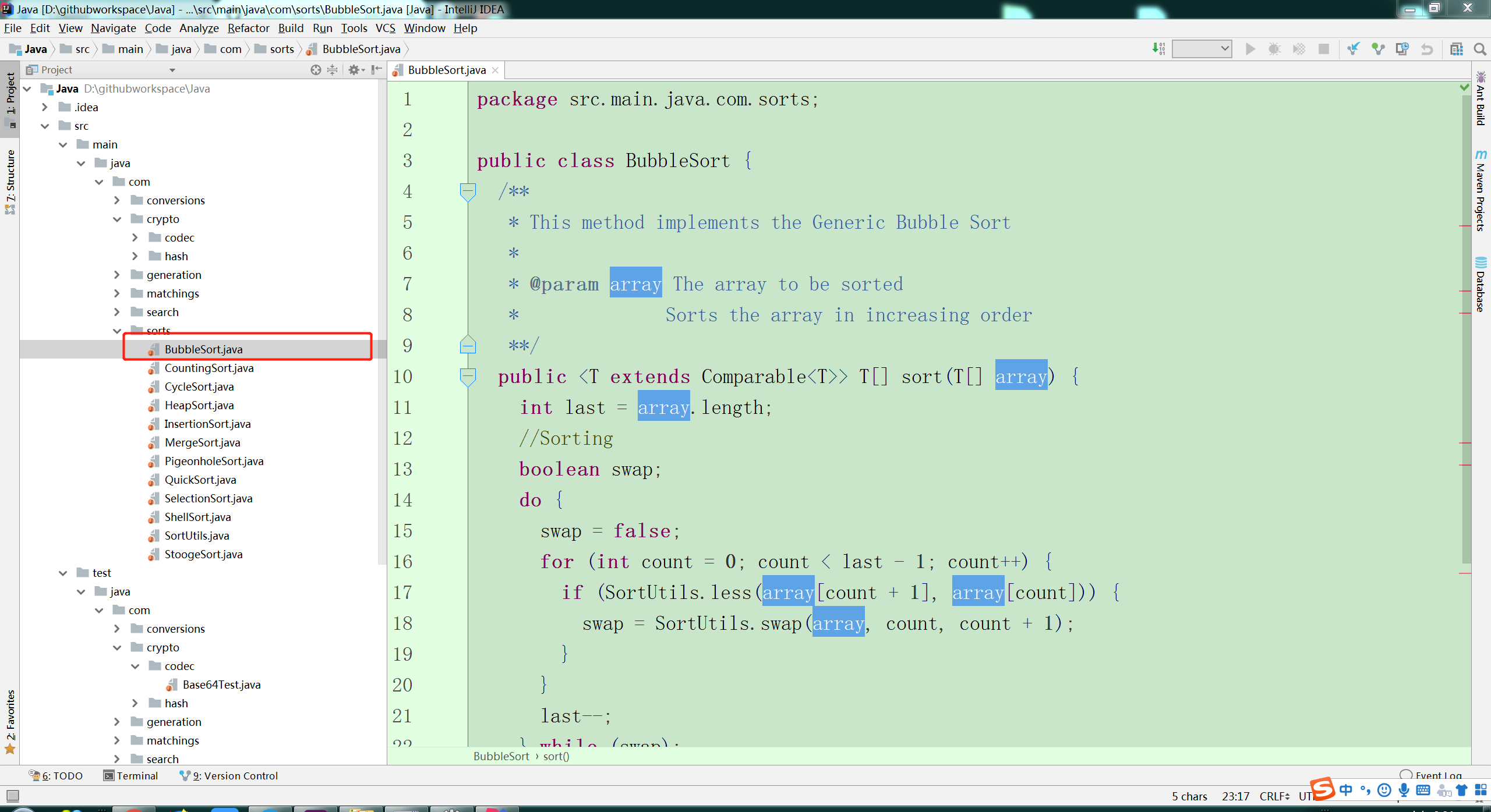The height and width of the screenshot is (812, 1491).
Task: Open the Project Structure icon
Action: (x=1456, y=49)
